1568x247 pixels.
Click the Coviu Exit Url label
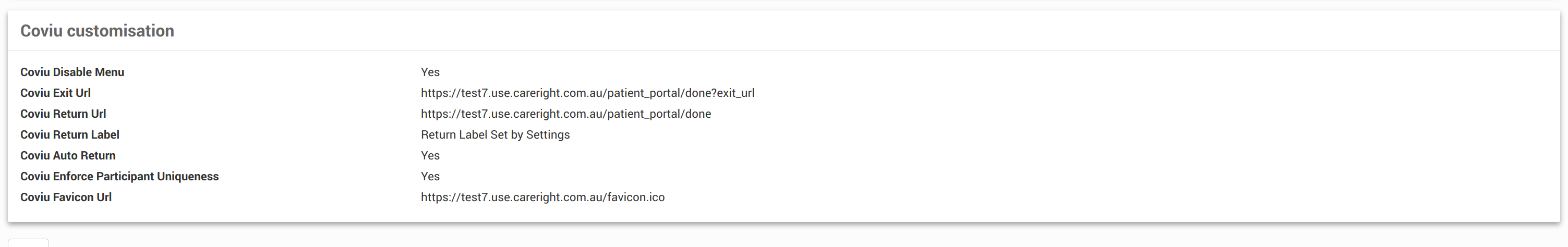click(55, 93)
